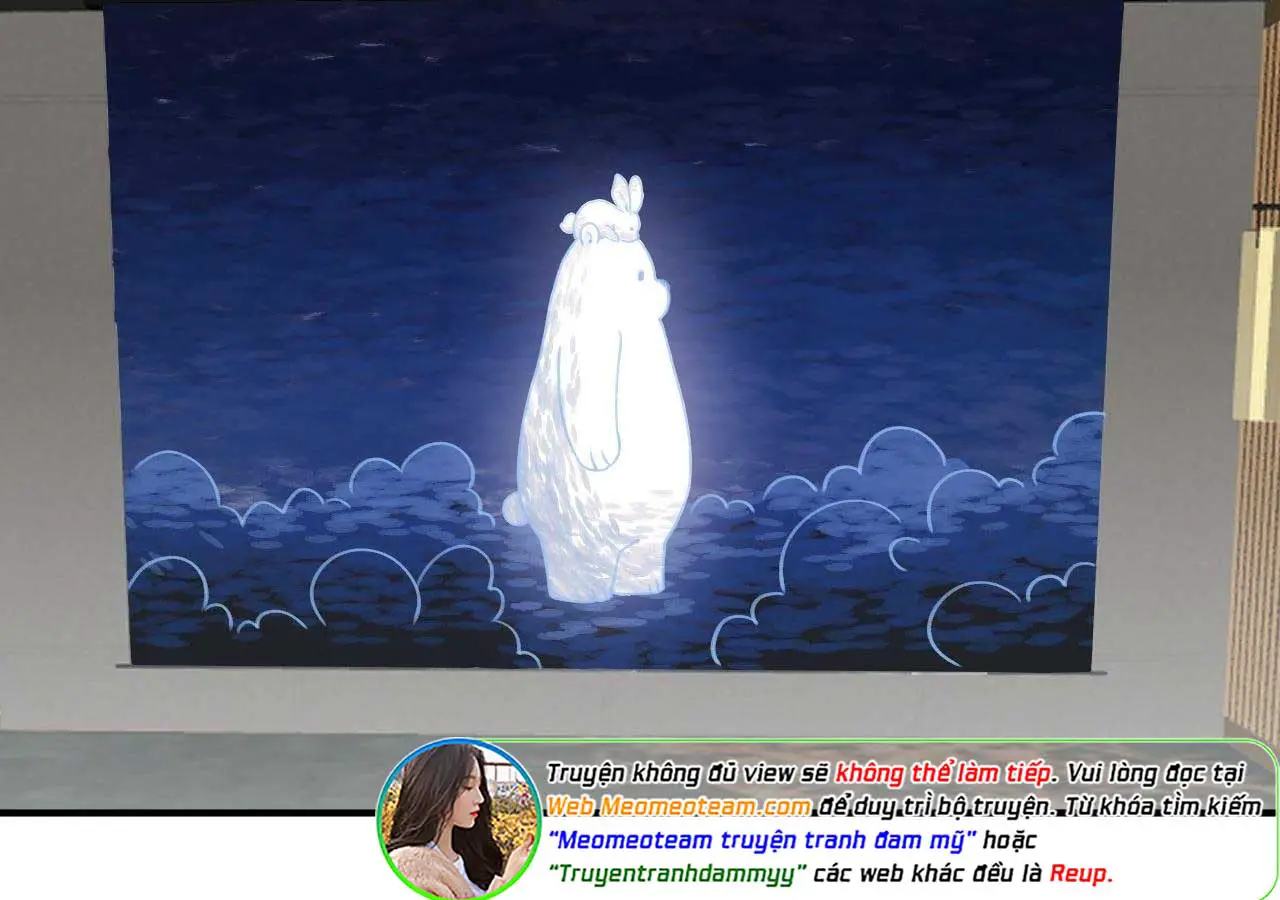Click the red "không thể làm tiếp" text
1280x900 pixels.
[x=944, y=773]
